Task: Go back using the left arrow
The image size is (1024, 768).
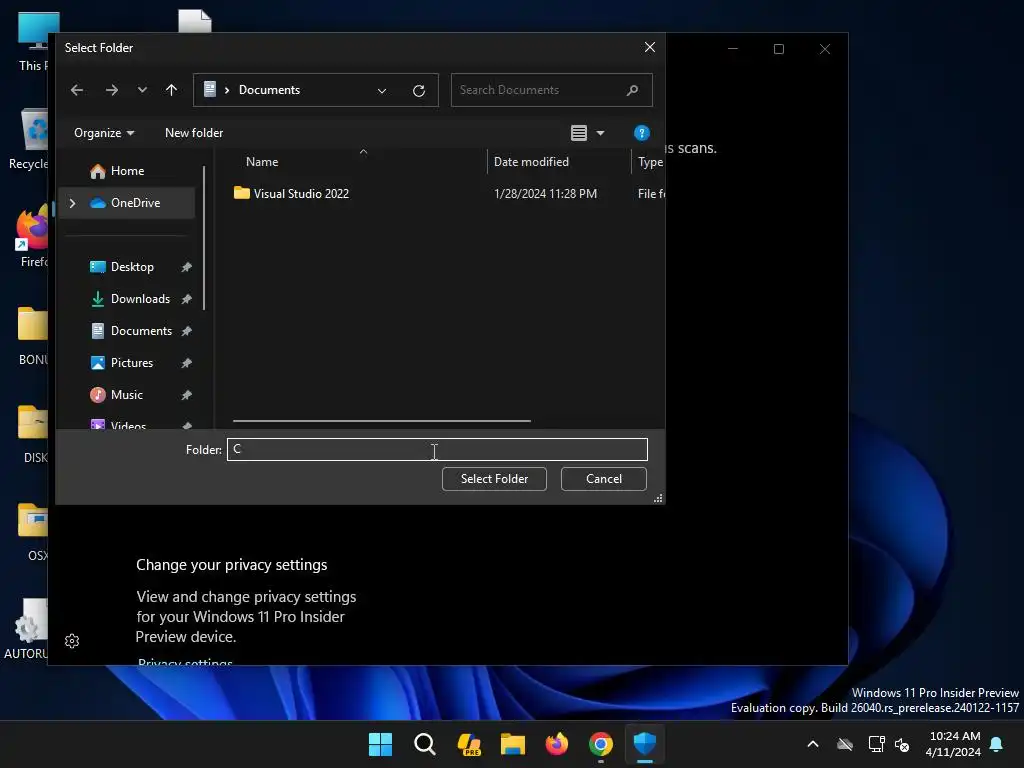Action: click(x=77, y=90)
